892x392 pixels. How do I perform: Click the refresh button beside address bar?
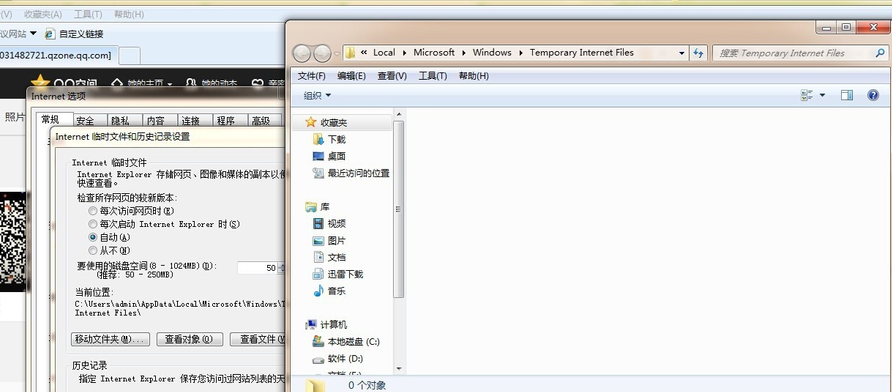(x=698, y=53)
